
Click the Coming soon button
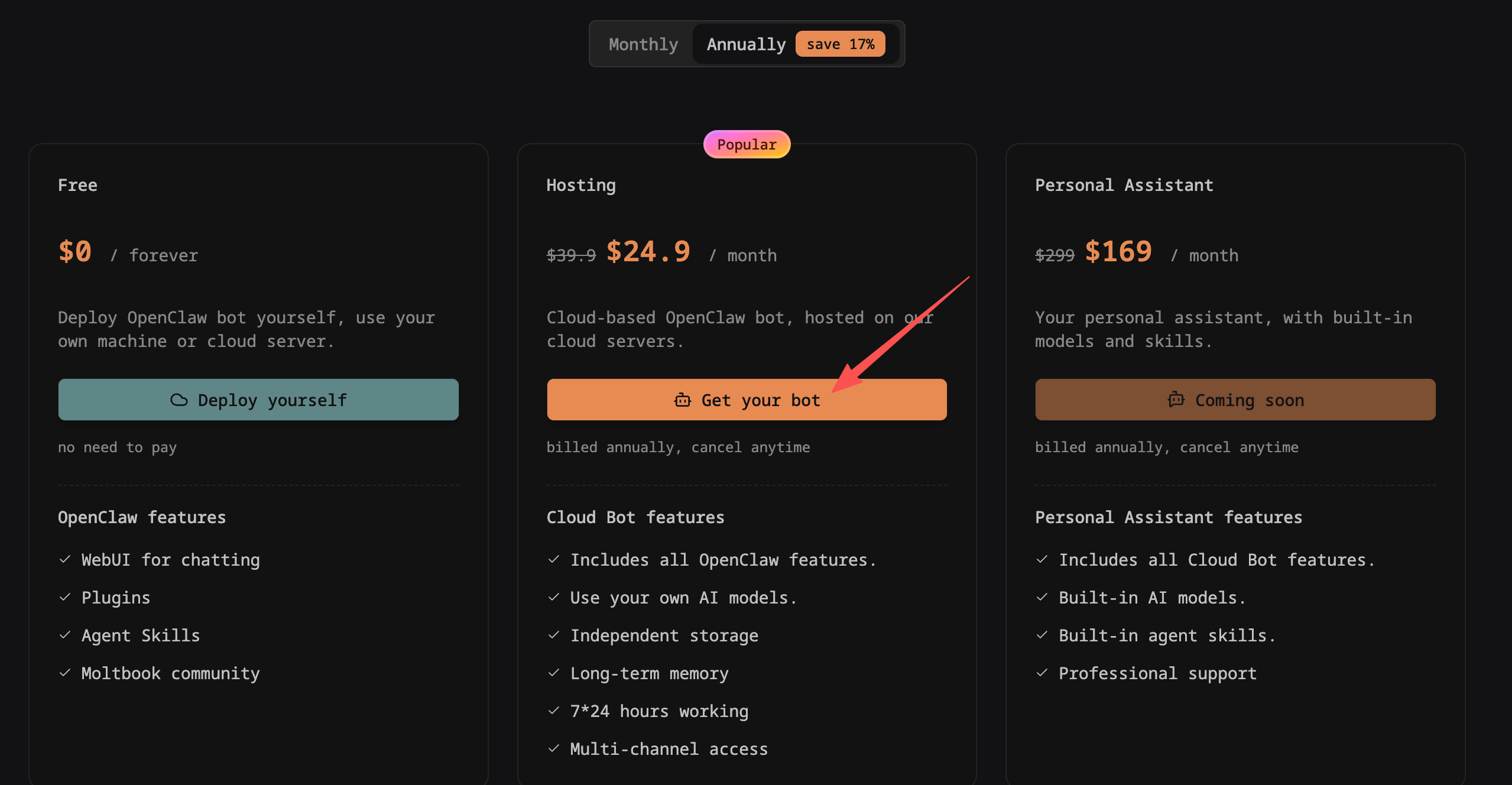click(1235, 400)
